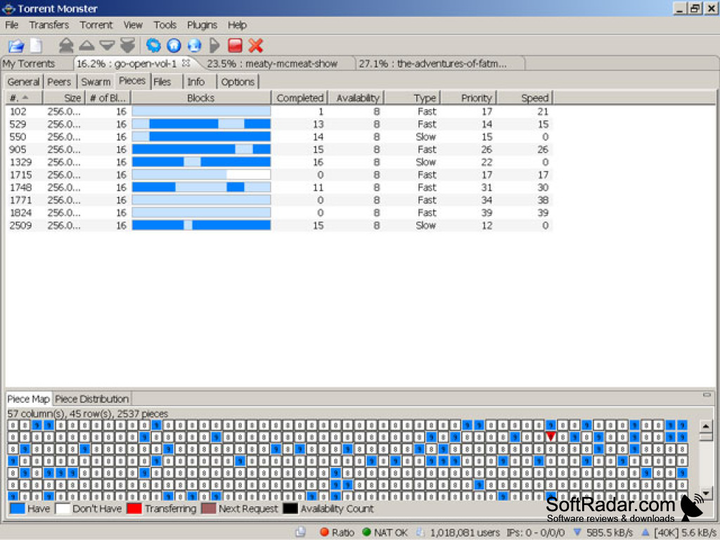Click the status bar document icon

(301, 532)
